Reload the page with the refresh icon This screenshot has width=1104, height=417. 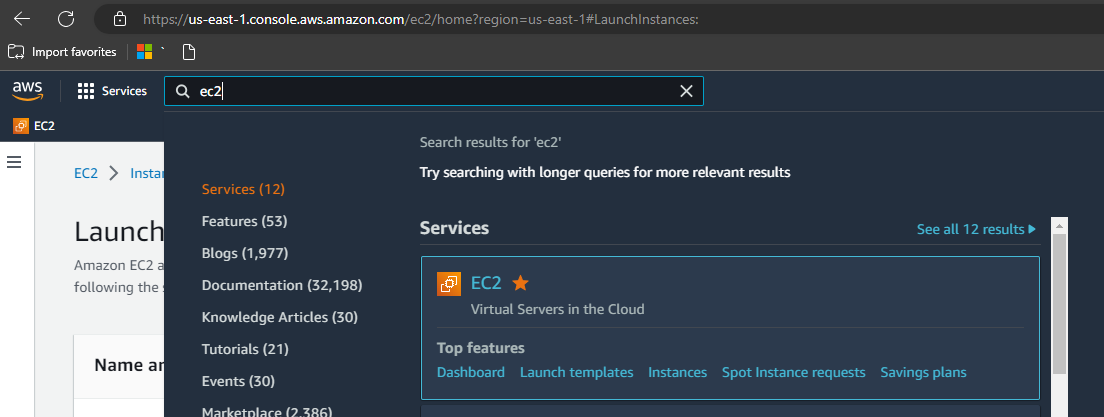coord(66,19)
